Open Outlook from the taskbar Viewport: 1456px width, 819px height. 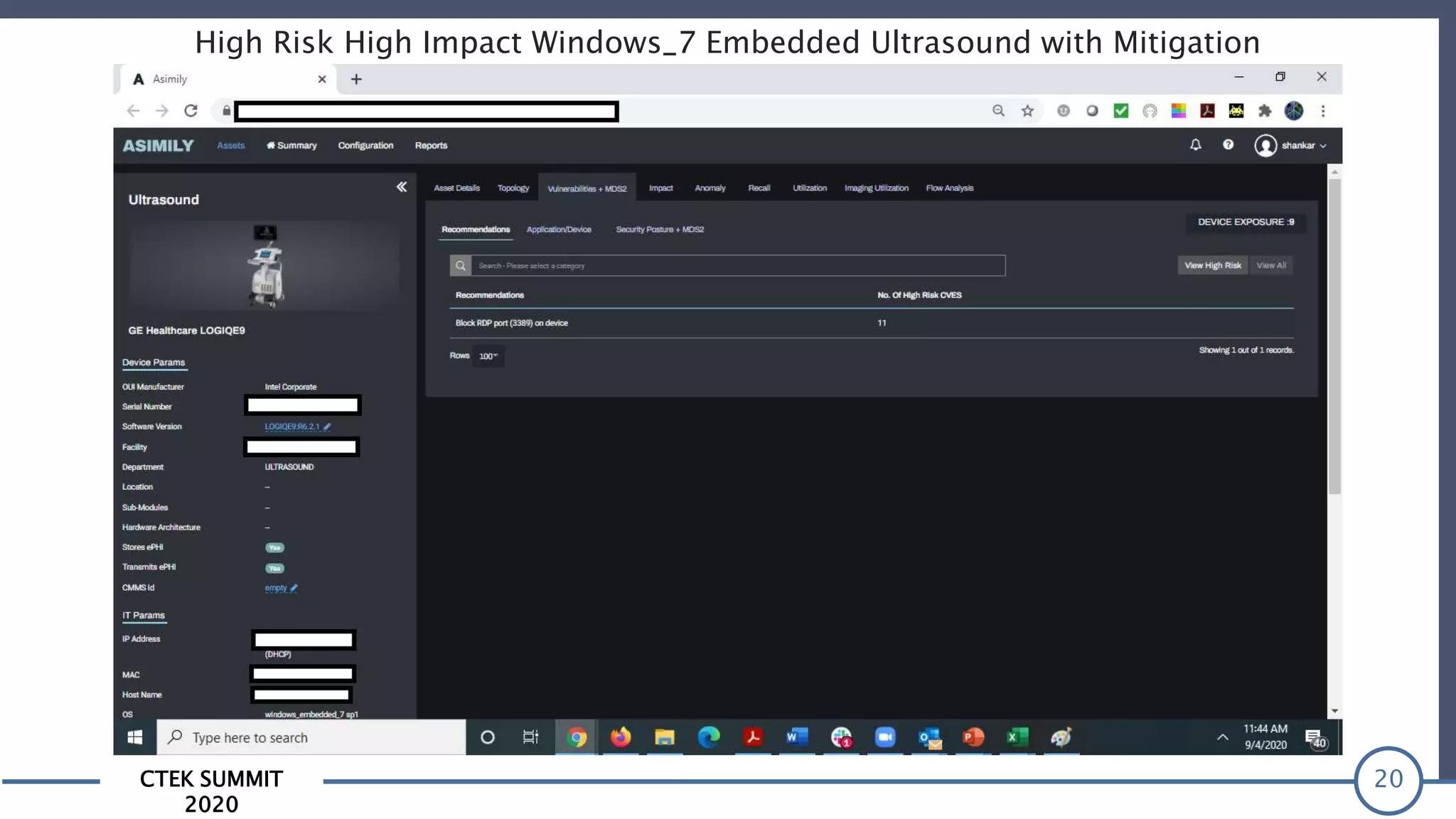coord(929,737)
